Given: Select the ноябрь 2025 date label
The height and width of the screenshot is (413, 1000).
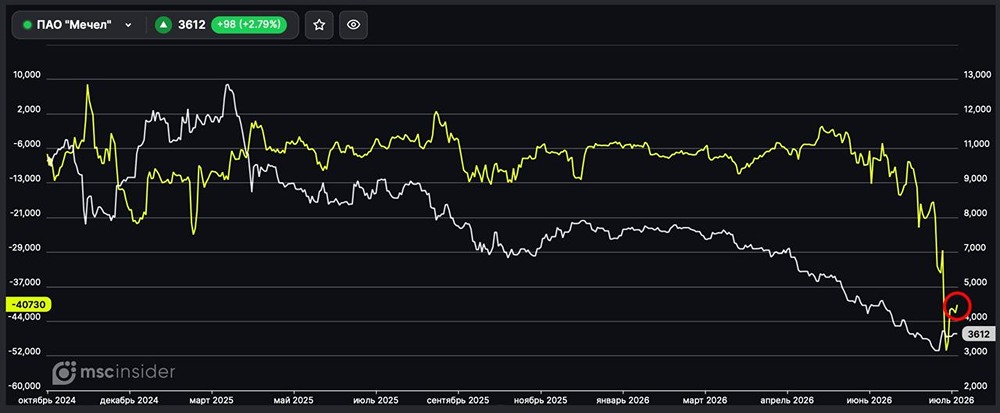Looking at the screenshot, I should click(x=540, y=400).
